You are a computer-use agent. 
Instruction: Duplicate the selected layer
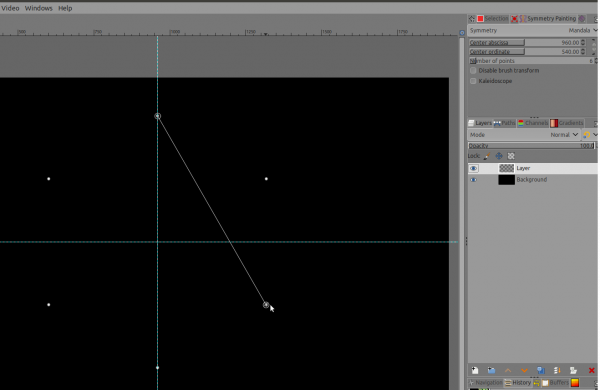pos(541,370)
